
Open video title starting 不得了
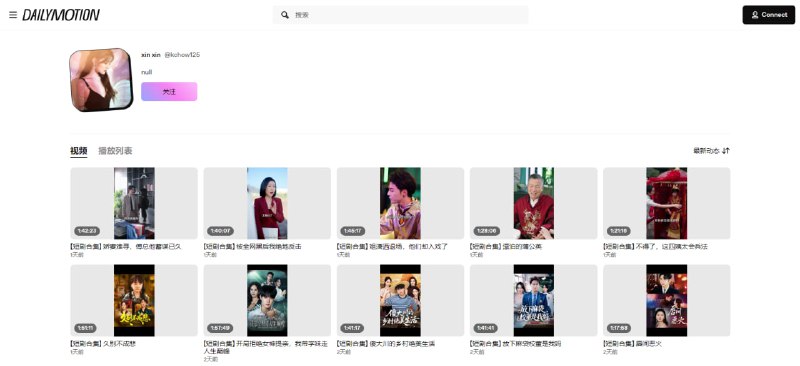click(x=656, y=247)
